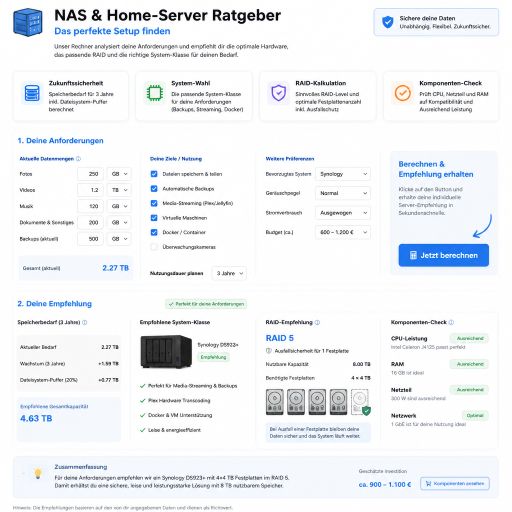Open the Budget (ca.) dropdown
Screen dimensions: 512x512
pos(343,232)
